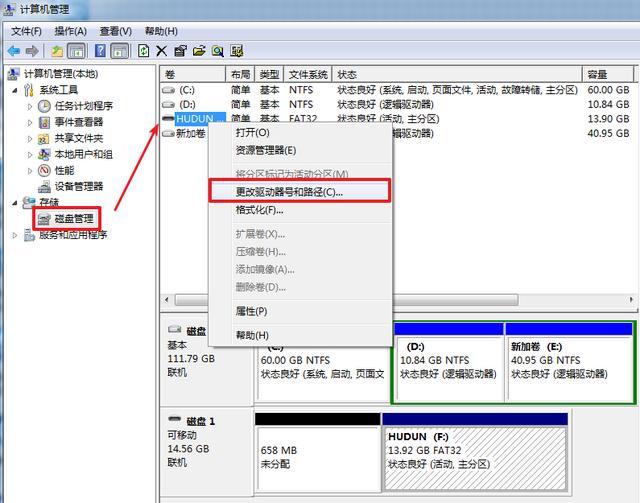Click the properties toolbar icon

click(180, 51)
